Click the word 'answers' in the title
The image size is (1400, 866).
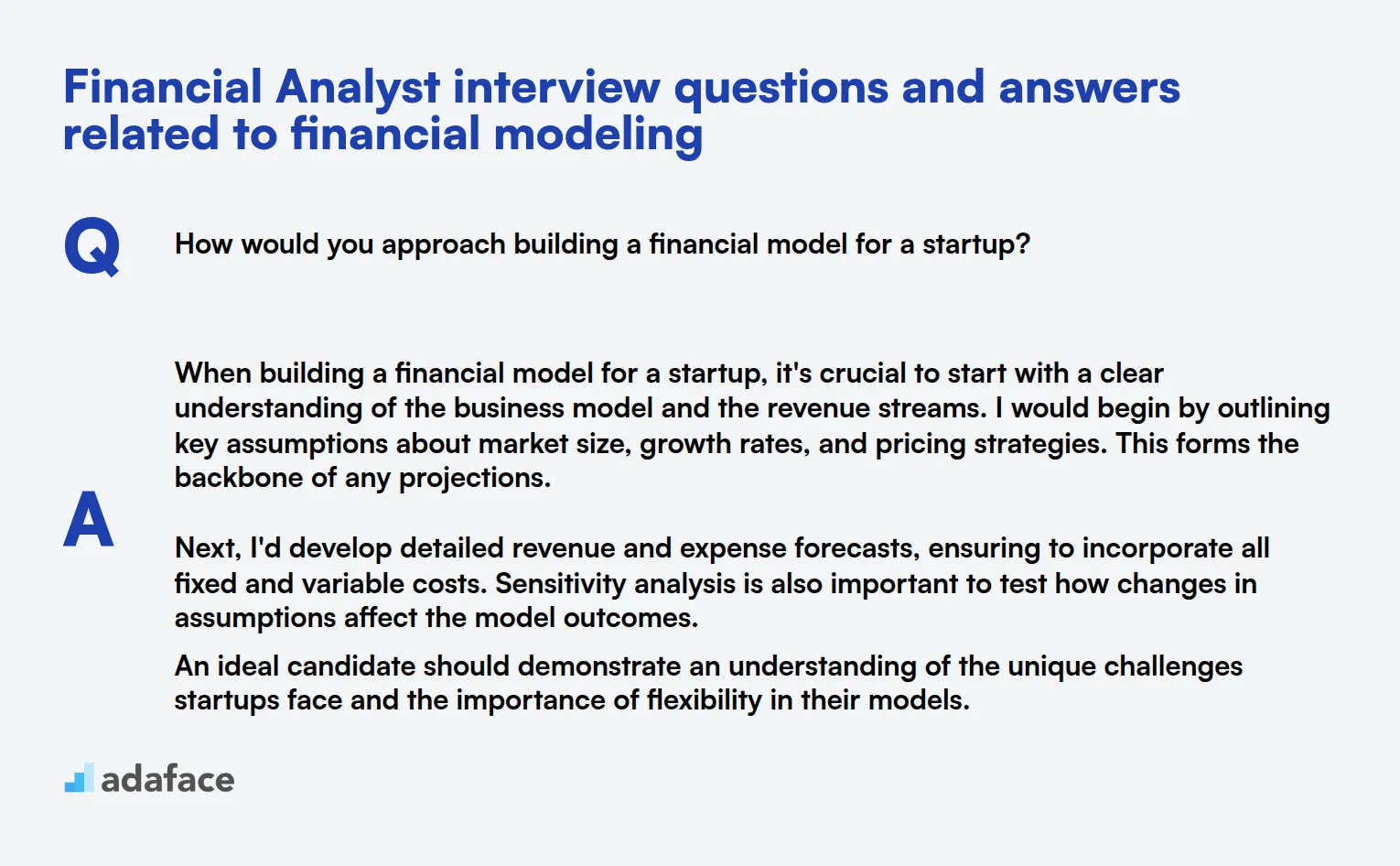click(x=1089, y=89)
